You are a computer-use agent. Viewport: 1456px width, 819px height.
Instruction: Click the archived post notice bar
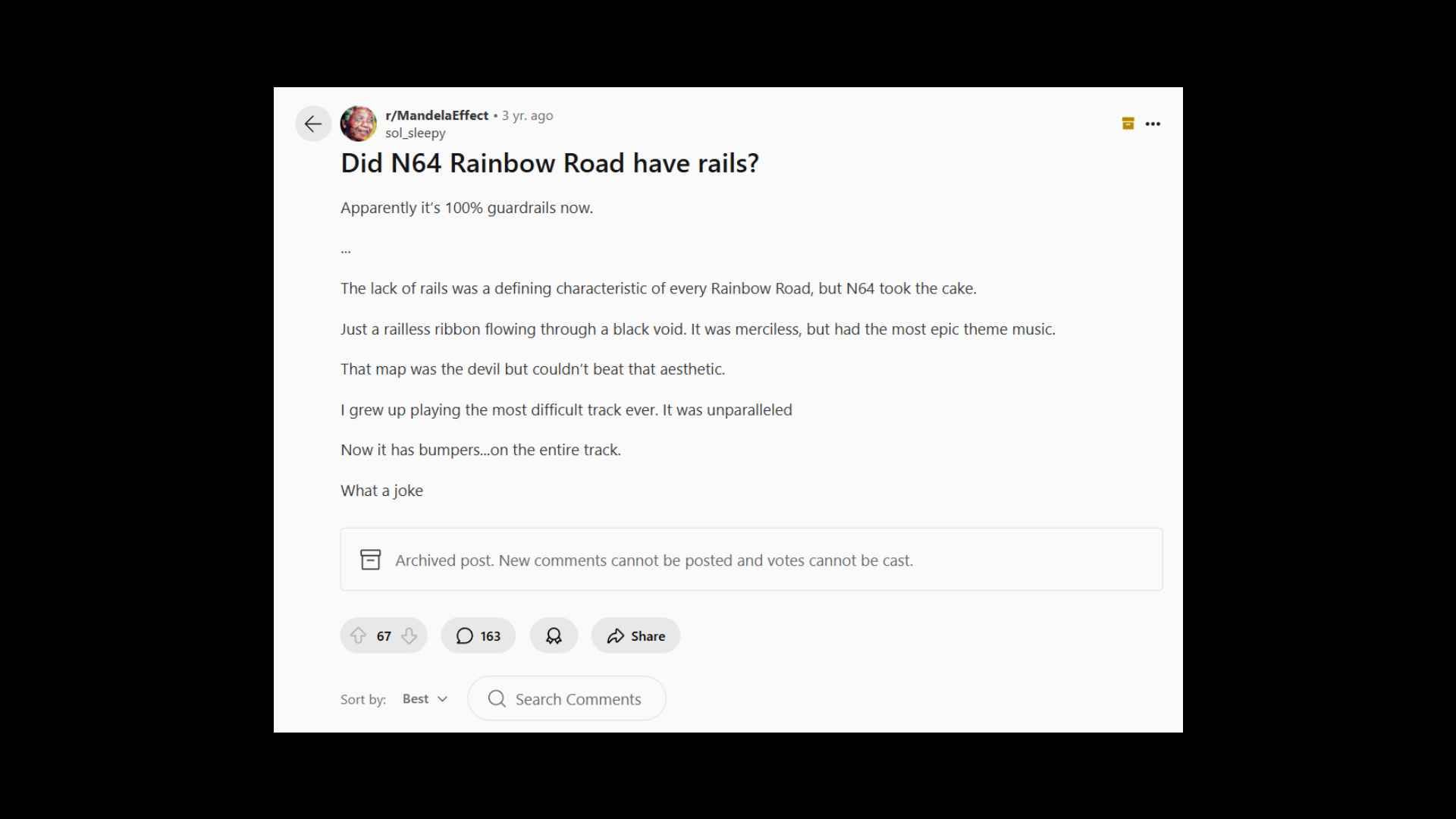coord(751,559)
